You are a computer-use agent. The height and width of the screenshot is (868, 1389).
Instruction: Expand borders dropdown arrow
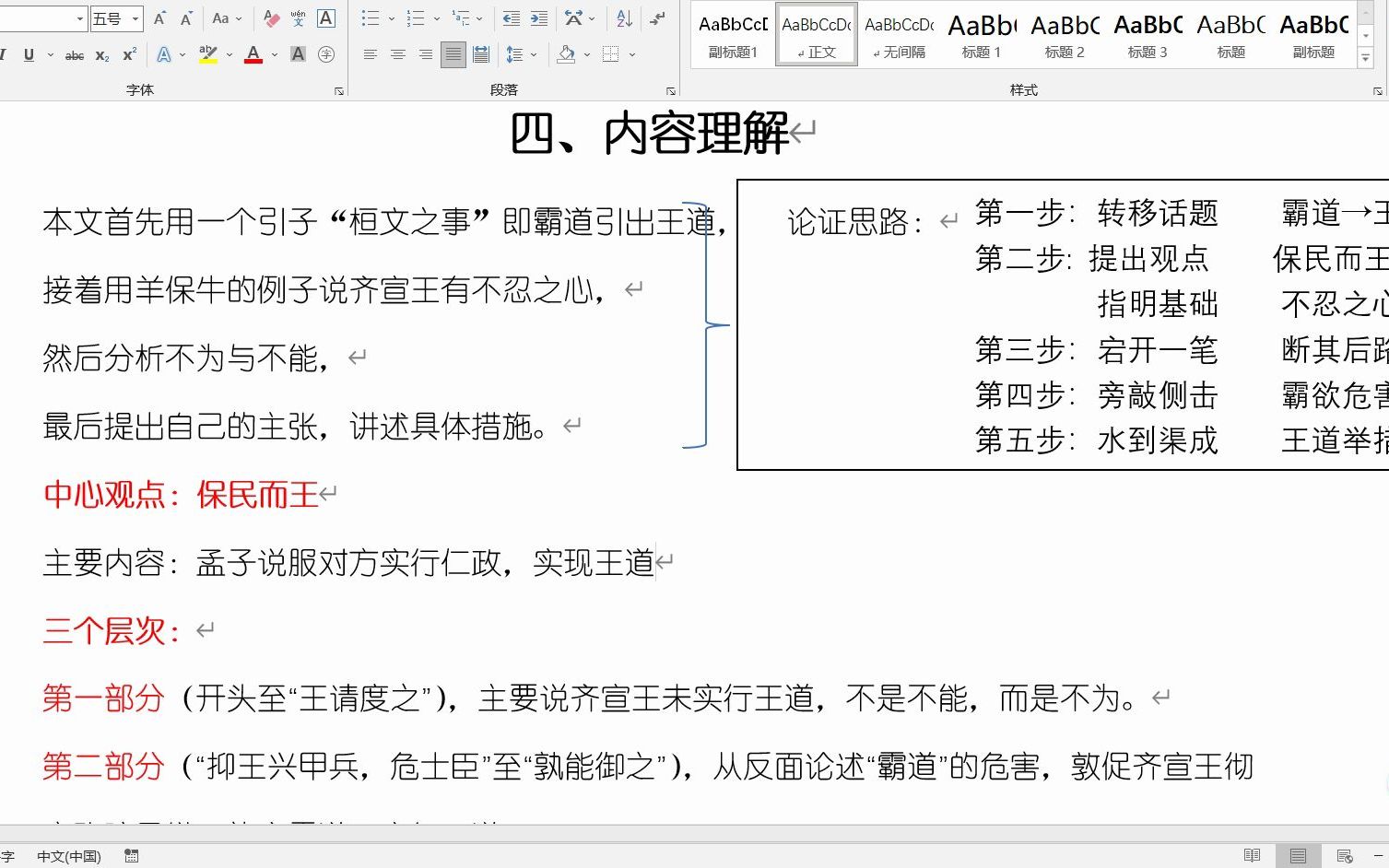[x=631, y=55]
